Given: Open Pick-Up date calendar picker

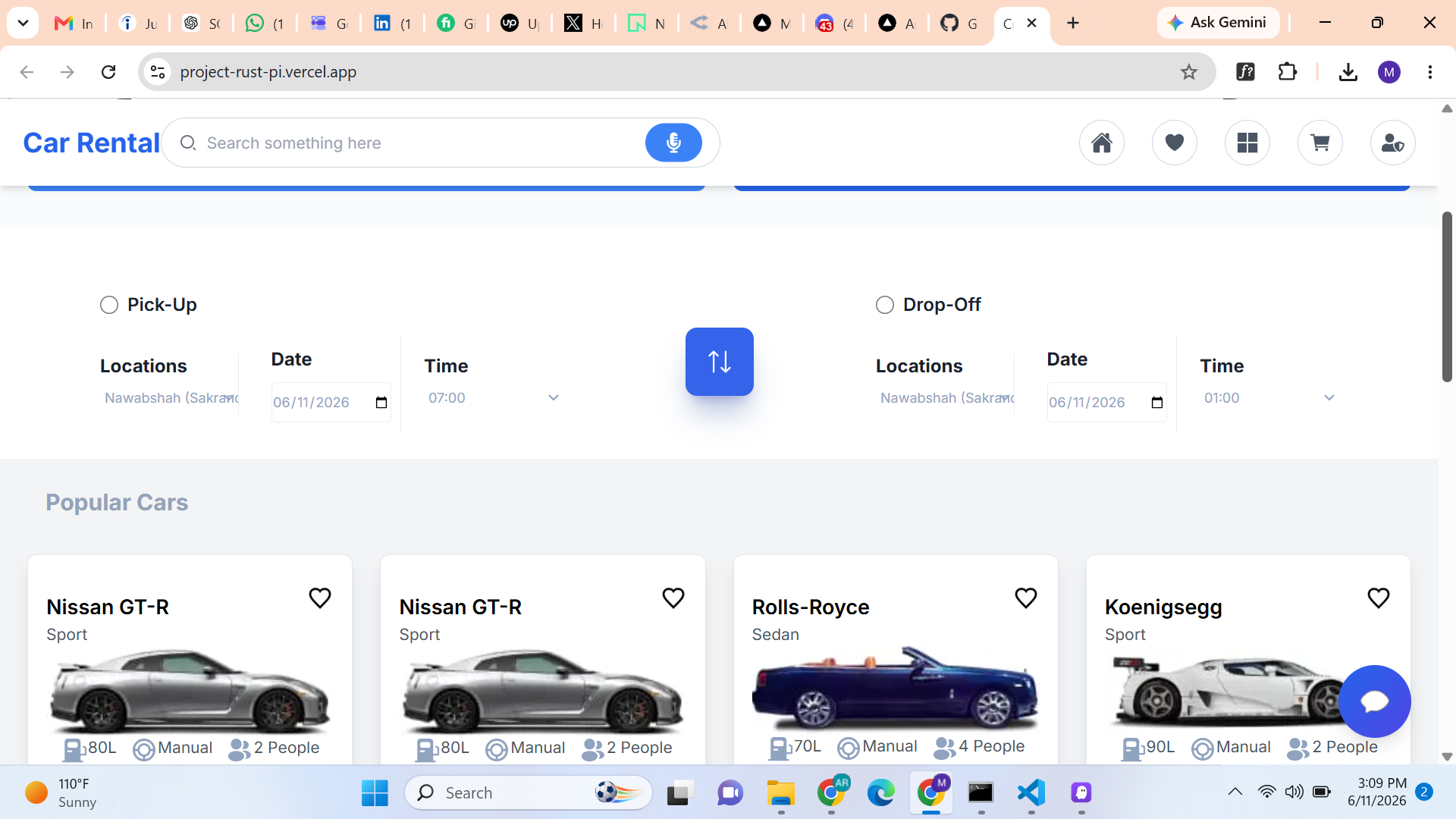Looking at the screenshot, I should (381, 403).
